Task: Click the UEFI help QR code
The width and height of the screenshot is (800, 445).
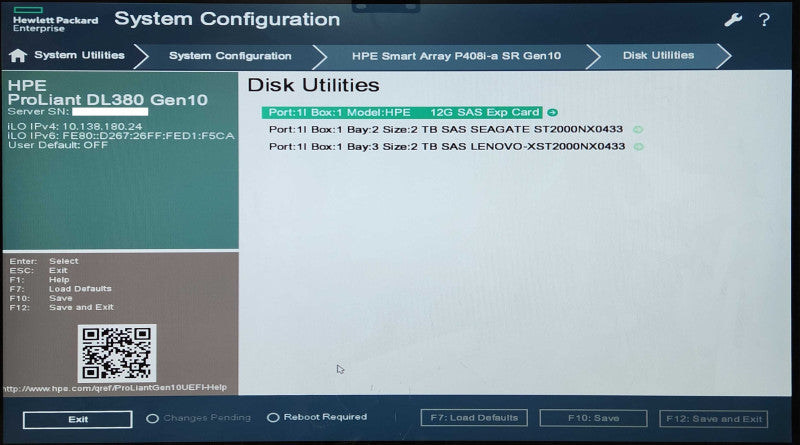Action: tap(117, 353)
